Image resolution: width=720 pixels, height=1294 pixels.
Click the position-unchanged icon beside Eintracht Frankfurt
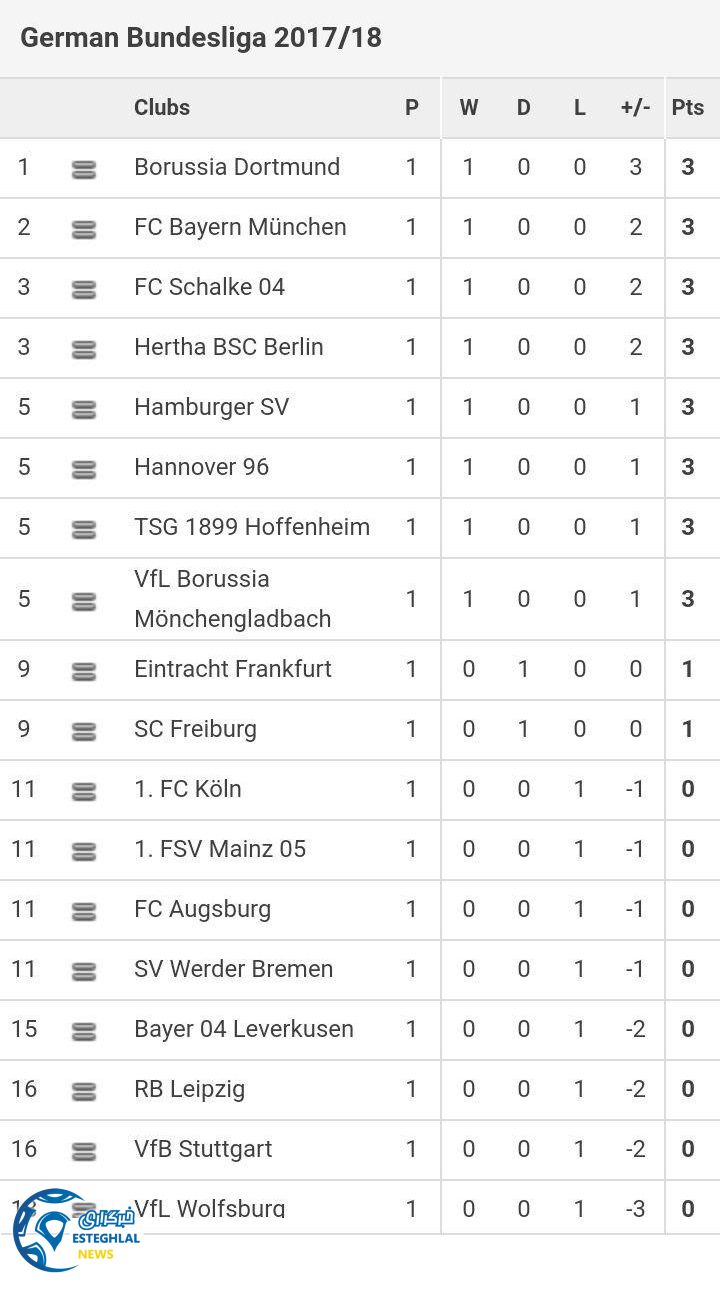pos(84,672)
